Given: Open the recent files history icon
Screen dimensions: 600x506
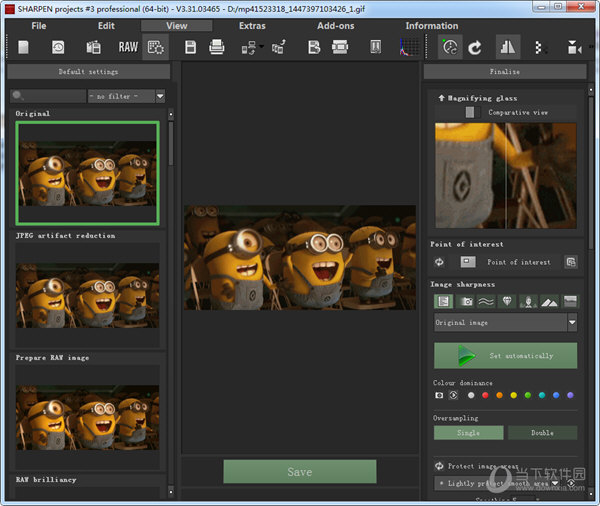Looking at the screenshot, I should 58,47.
